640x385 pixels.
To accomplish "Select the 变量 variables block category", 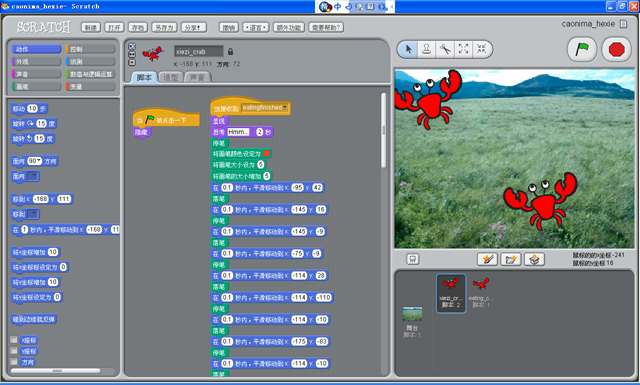I will tap(91, 87).
